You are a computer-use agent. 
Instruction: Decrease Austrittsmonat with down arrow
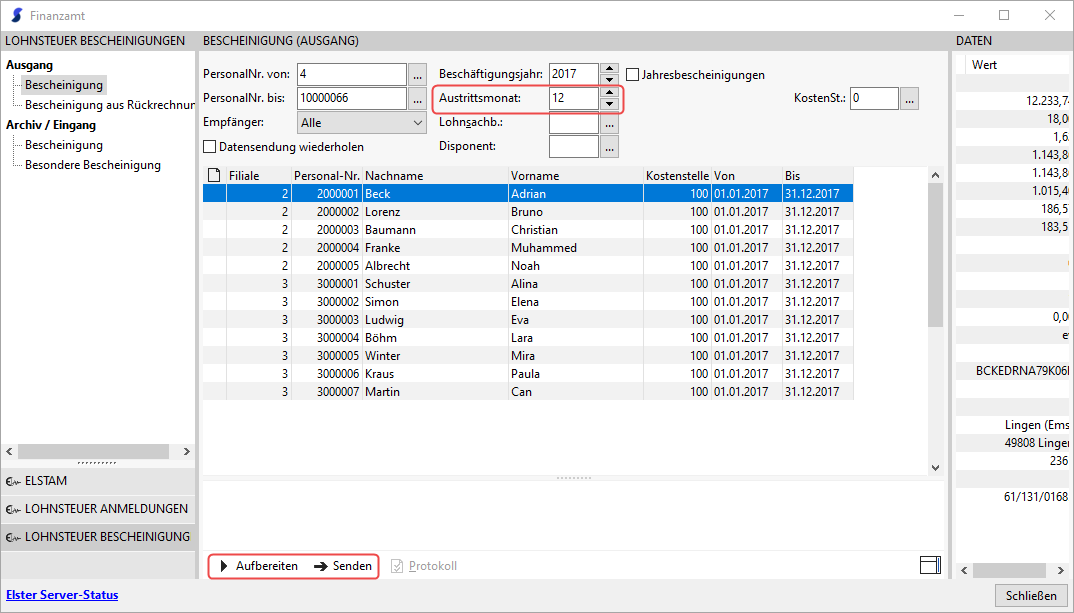click(608, 104)
